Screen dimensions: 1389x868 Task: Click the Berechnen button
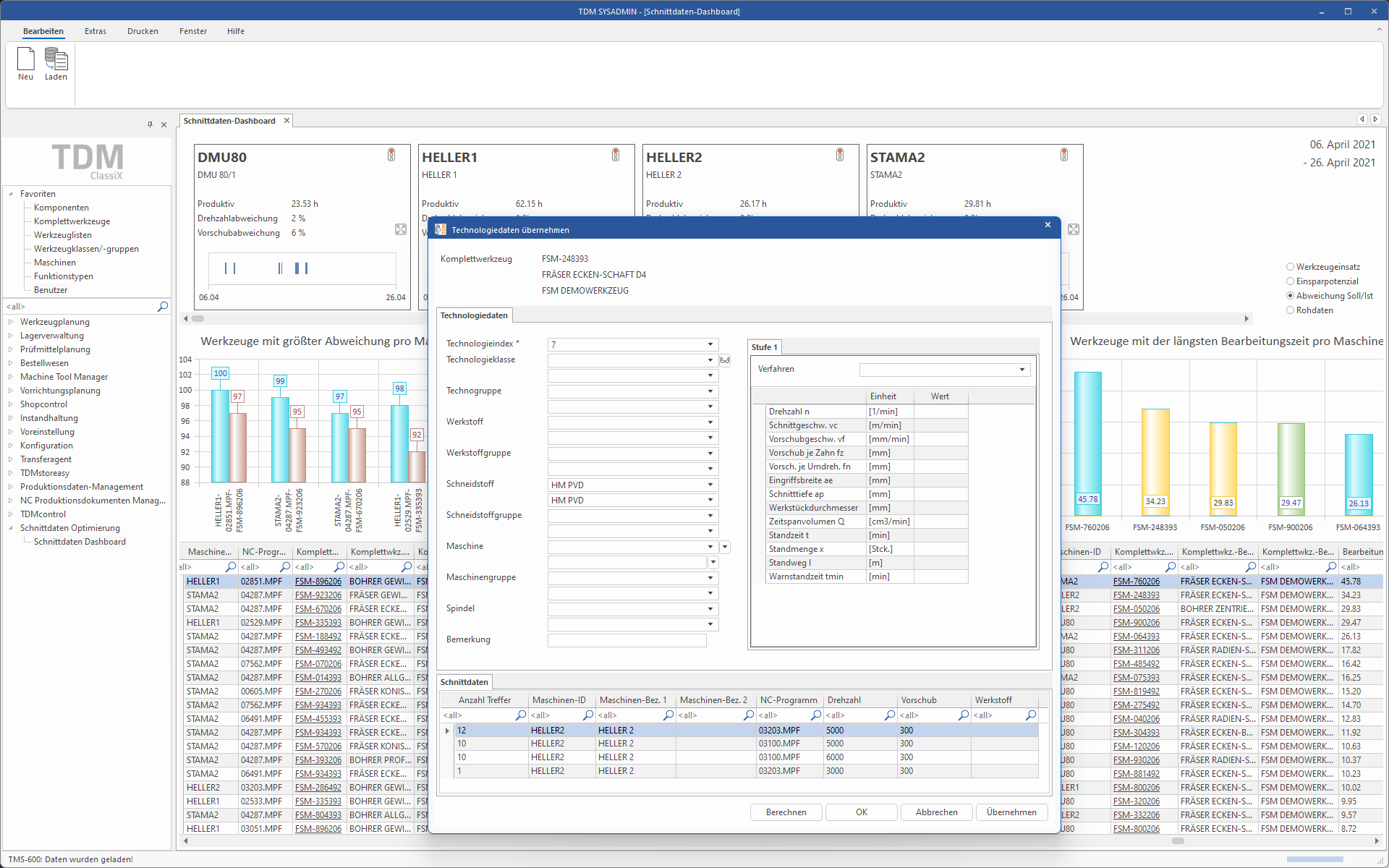click(x=786, y=812)
